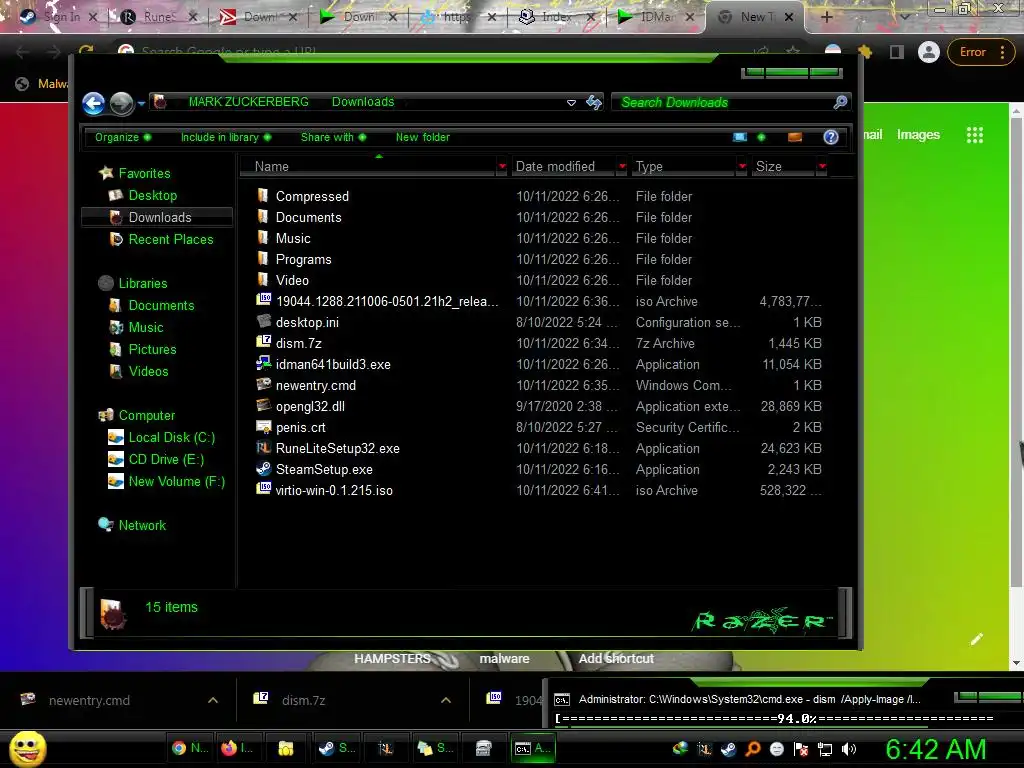Select the SteamSetup.exe file icon
Image resolution: width=1024 pixels, height=768 pixels.
point(263,469)
